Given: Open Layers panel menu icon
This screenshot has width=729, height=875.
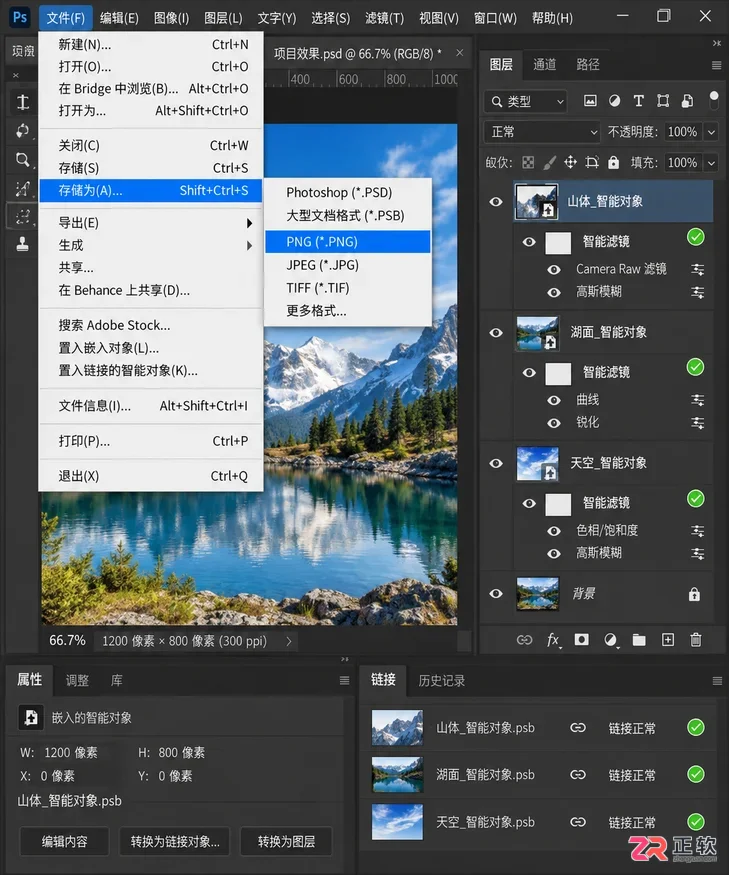Looking at the screenshot, I should [716, 65].
